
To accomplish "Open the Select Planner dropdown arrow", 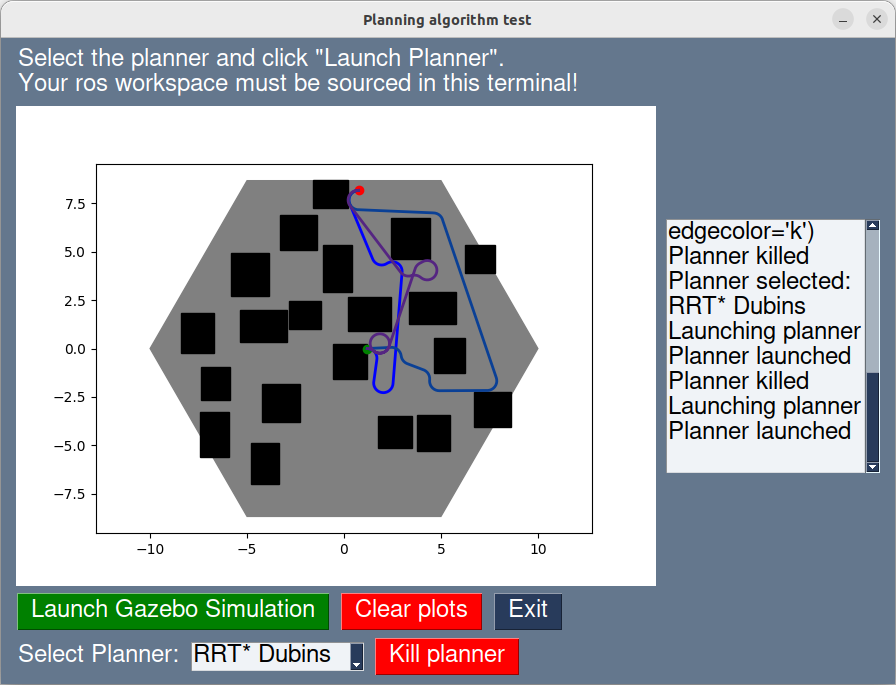I will (357, 656).
